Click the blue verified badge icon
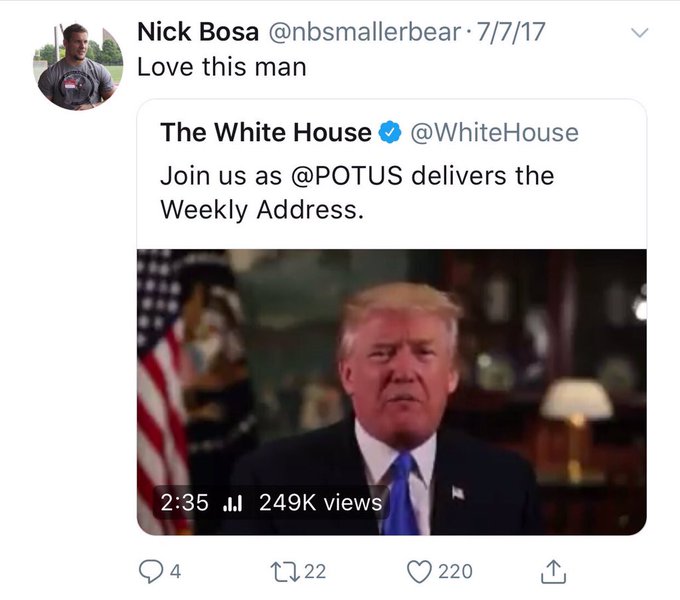The image size is (680, 600). point(390,132)
